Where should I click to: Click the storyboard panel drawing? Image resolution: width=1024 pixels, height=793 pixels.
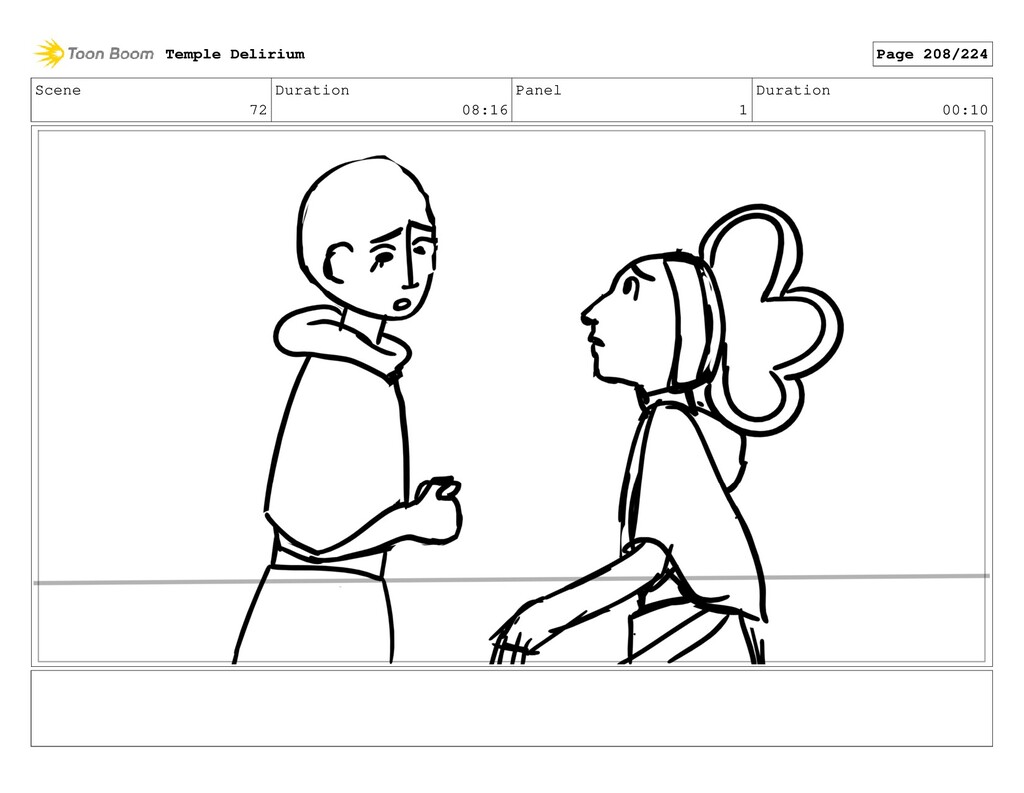click(x=511, y=396)
